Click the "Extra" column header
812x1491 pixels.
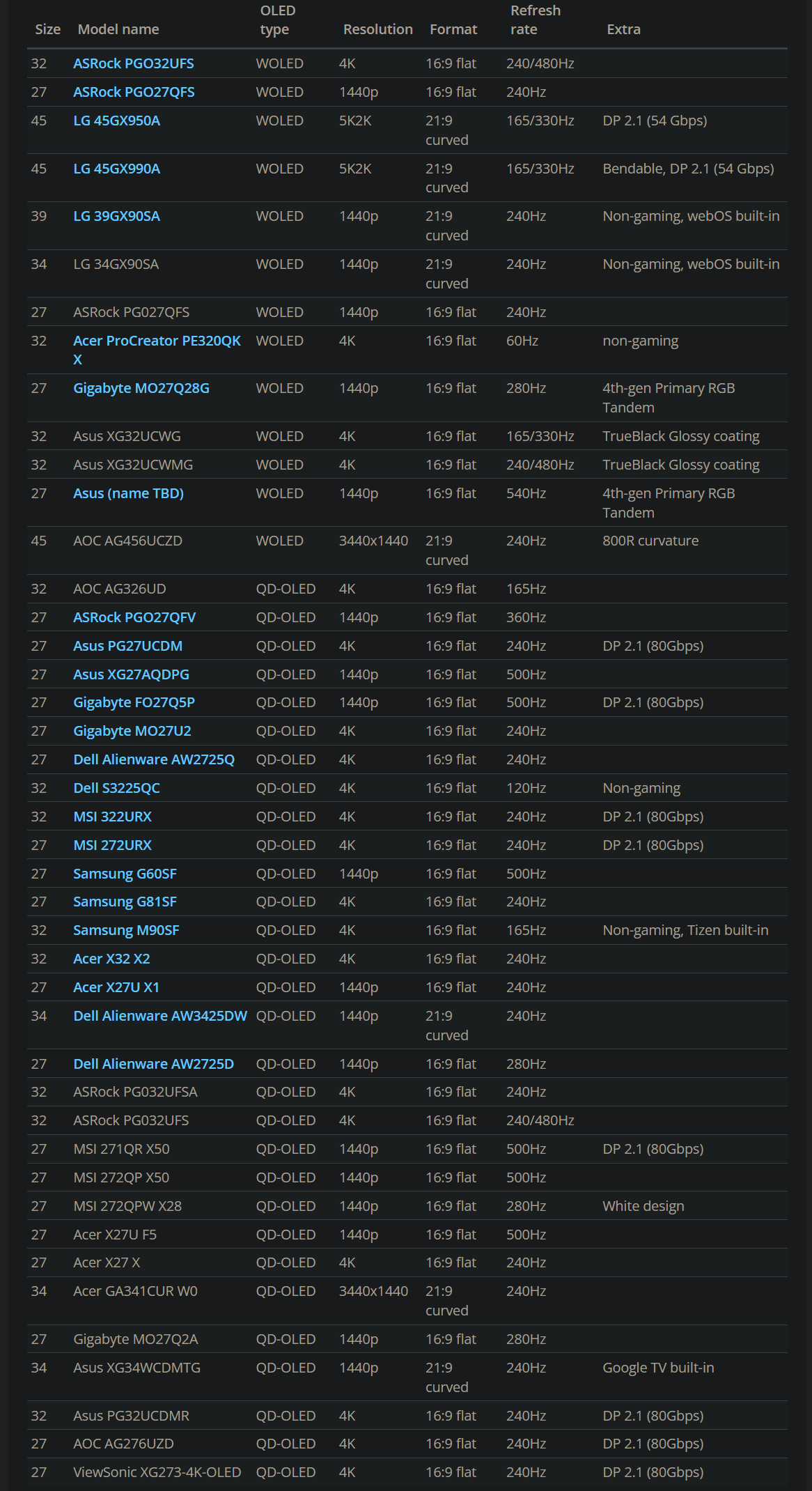[624, 29]
